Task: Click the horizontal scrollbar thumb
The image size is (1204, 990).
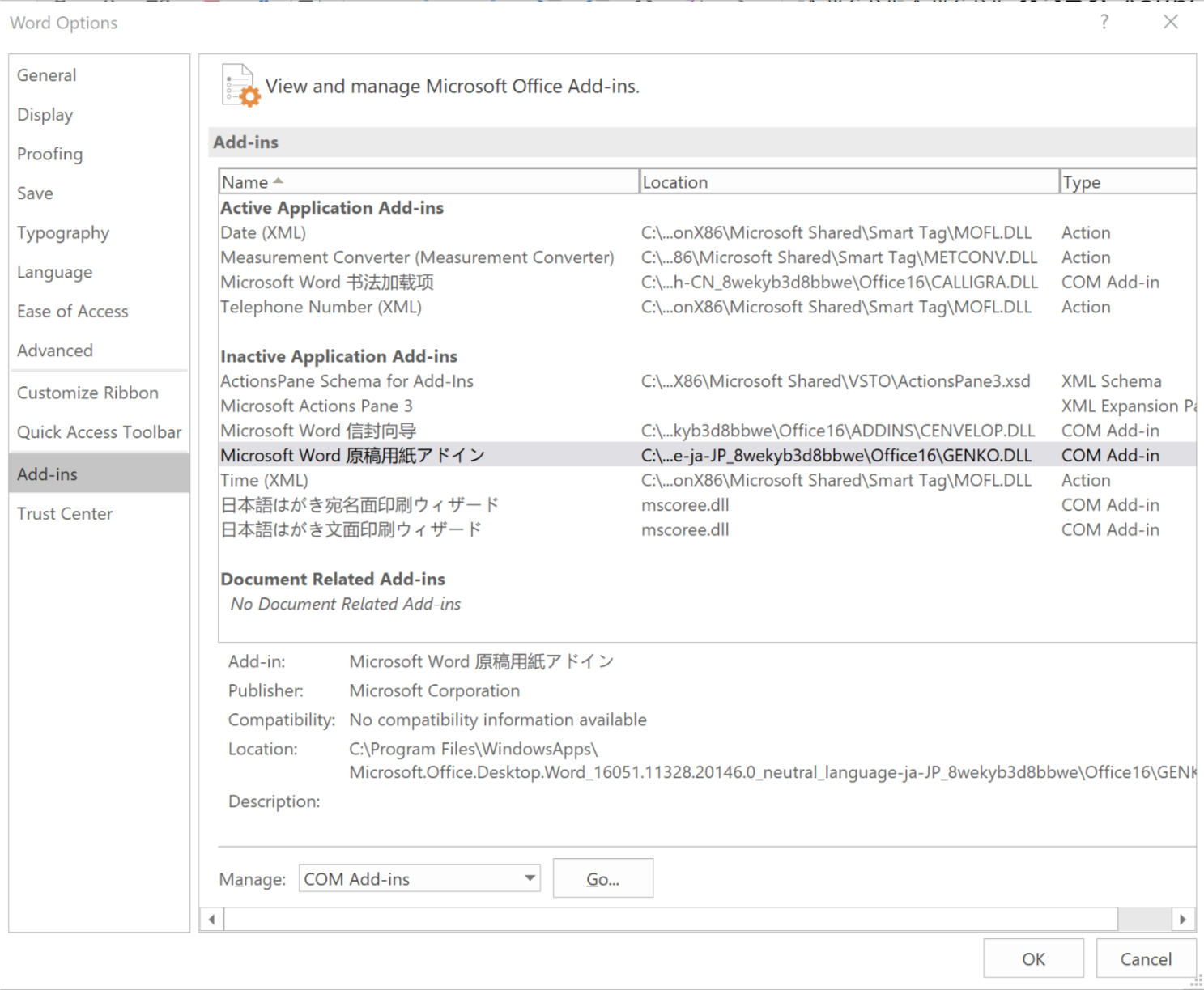Action: coord(670,920)
